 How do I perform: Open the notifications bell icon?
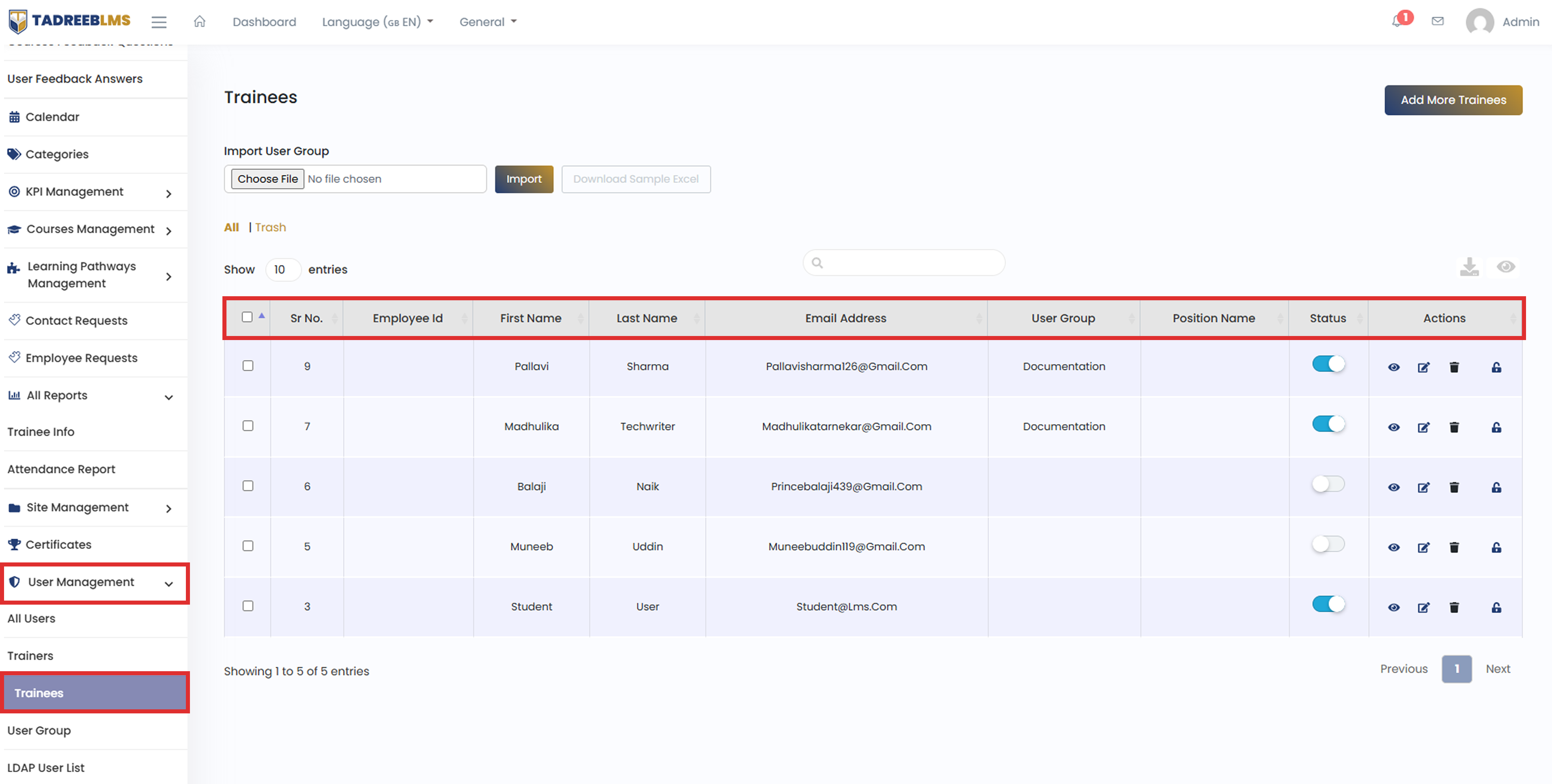(x=1397, y=22)
